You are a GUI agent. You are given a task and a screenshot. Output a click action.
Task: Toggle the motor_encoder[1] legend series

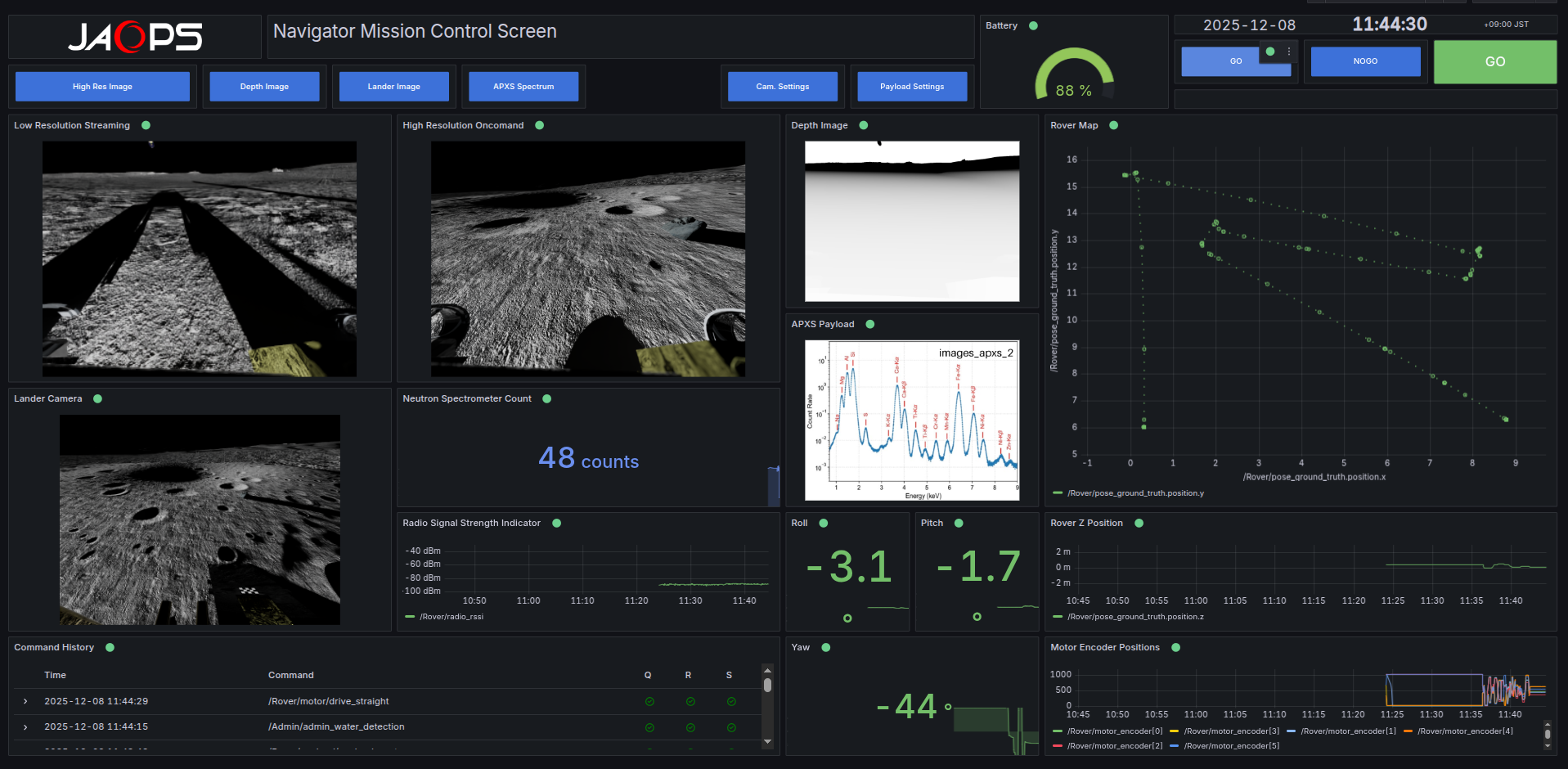click(1349, 731)
